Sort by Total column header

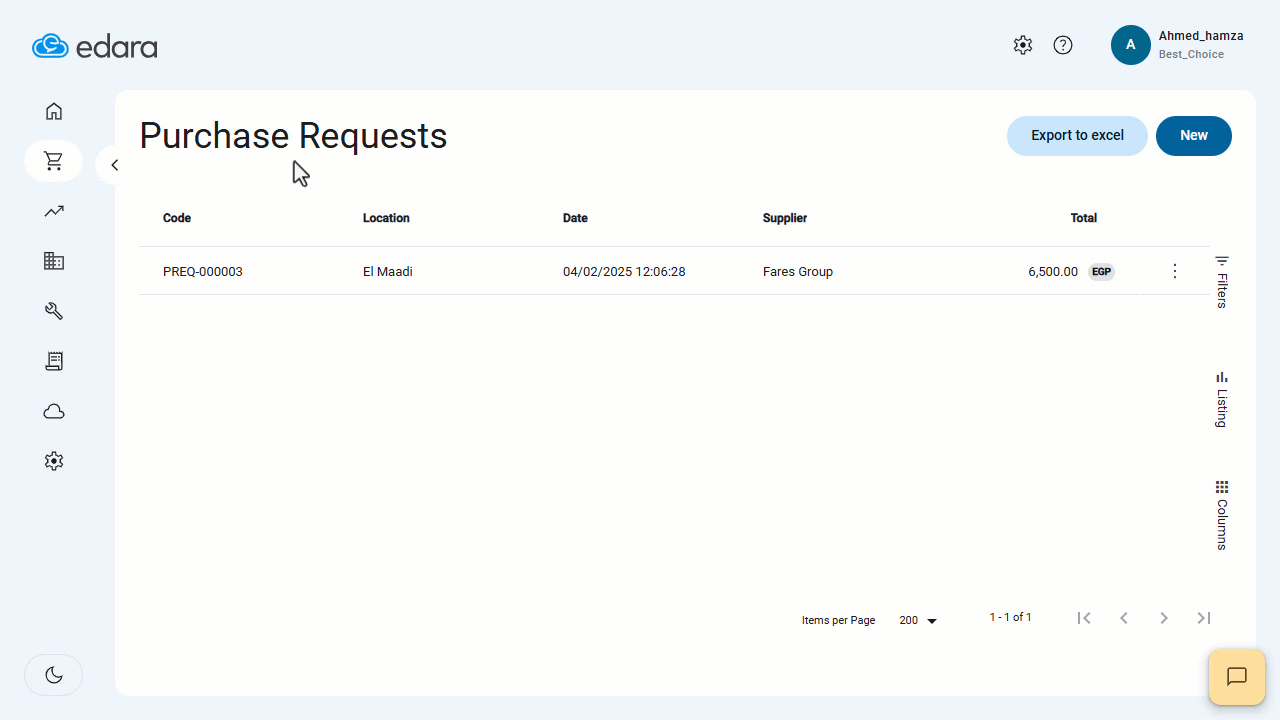click(1084, 218)
